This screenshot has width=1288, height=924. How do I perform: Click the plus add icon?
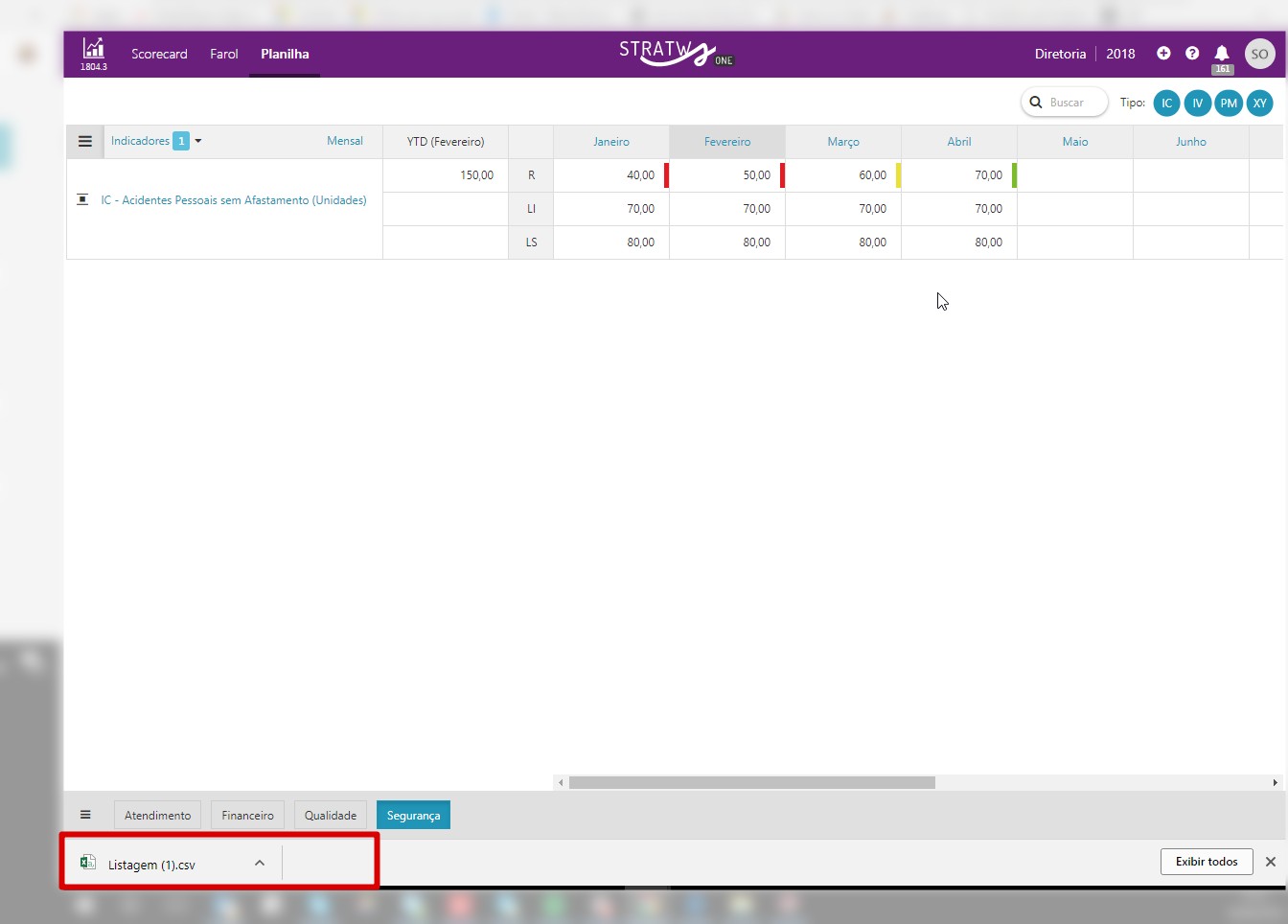(x=1163, y=54)
